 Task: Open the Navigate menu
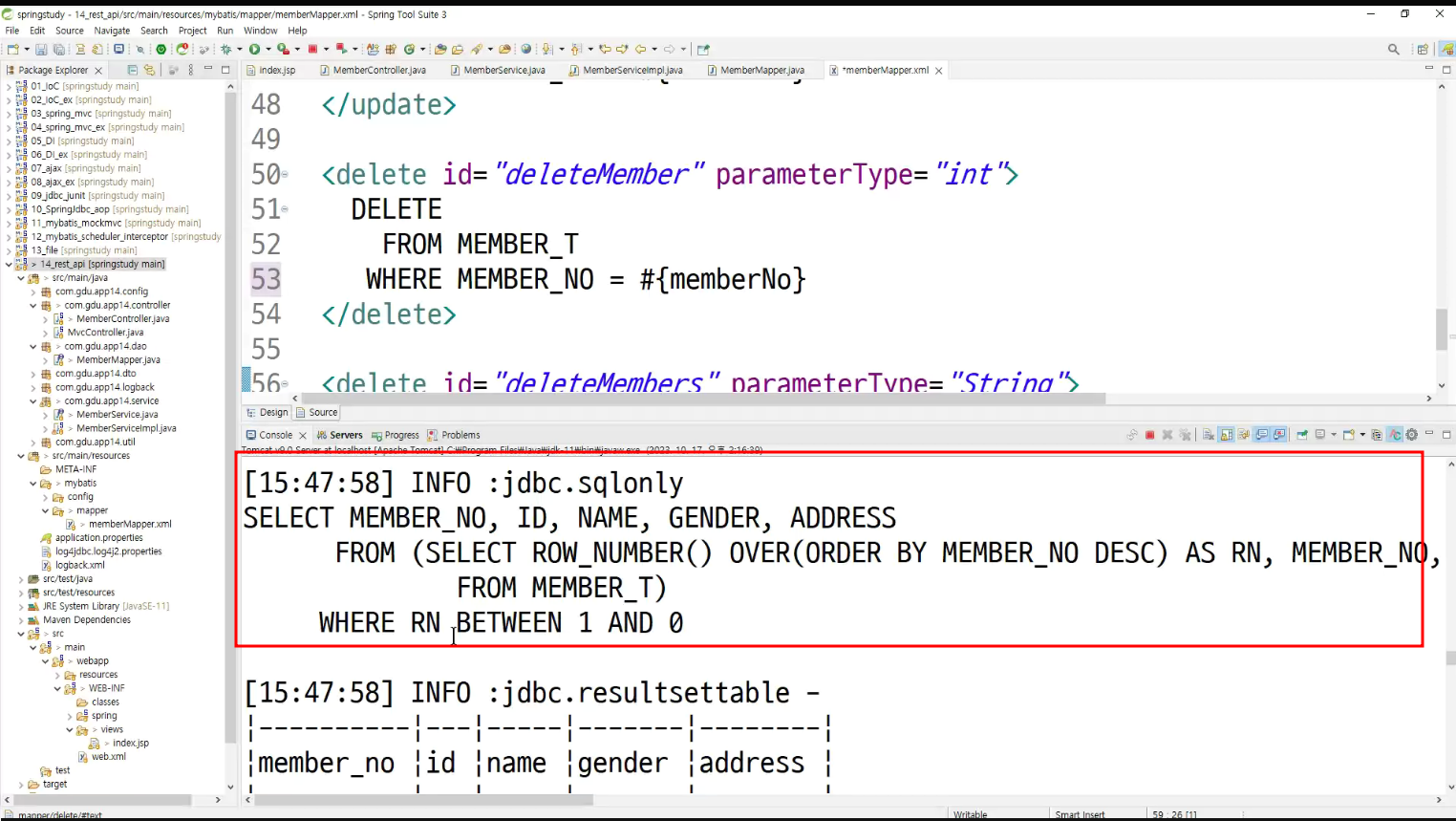pos(112,31)
